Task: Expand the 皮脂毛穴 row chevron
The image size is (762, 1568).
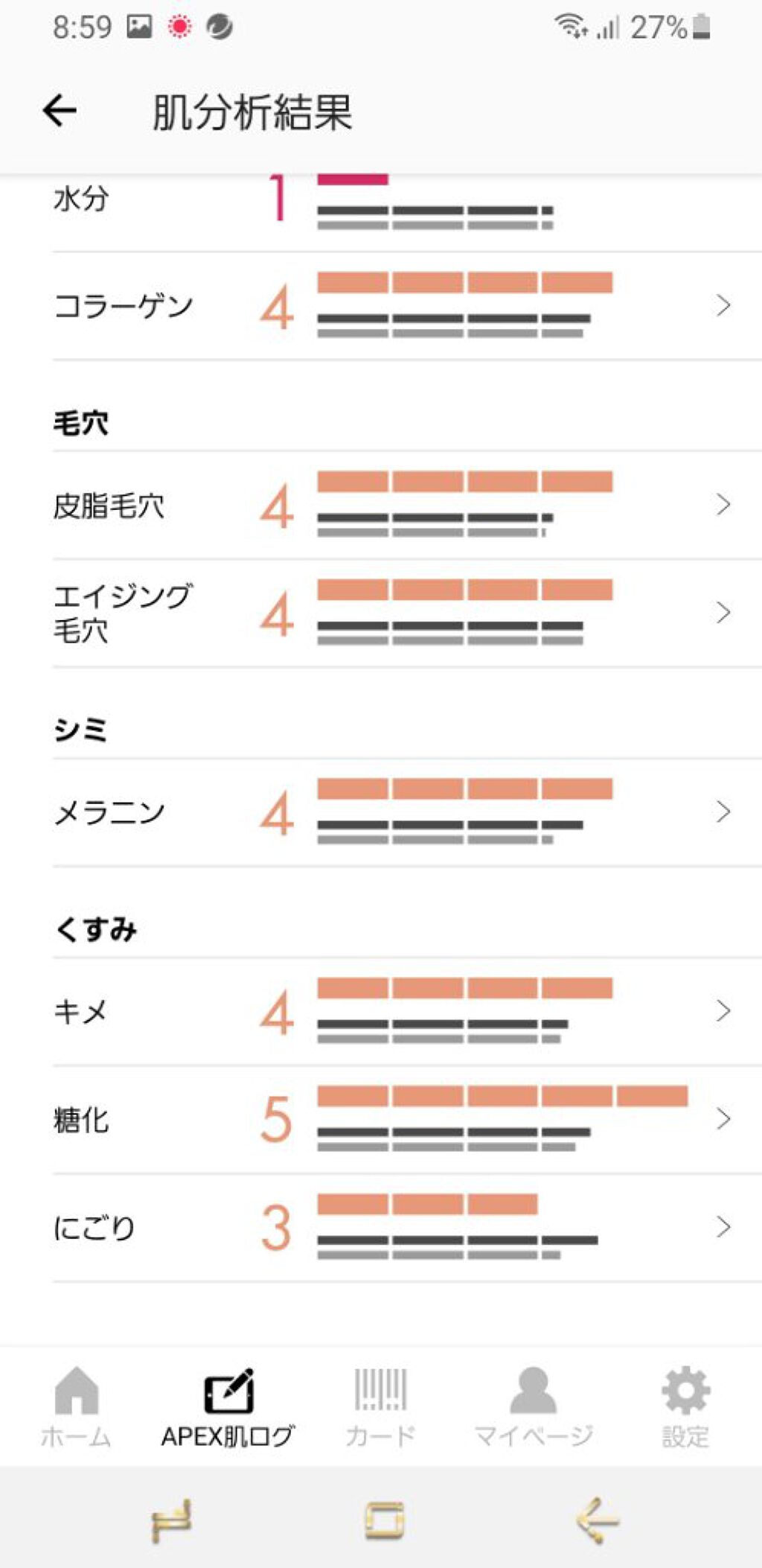Action: coord(723,505)
